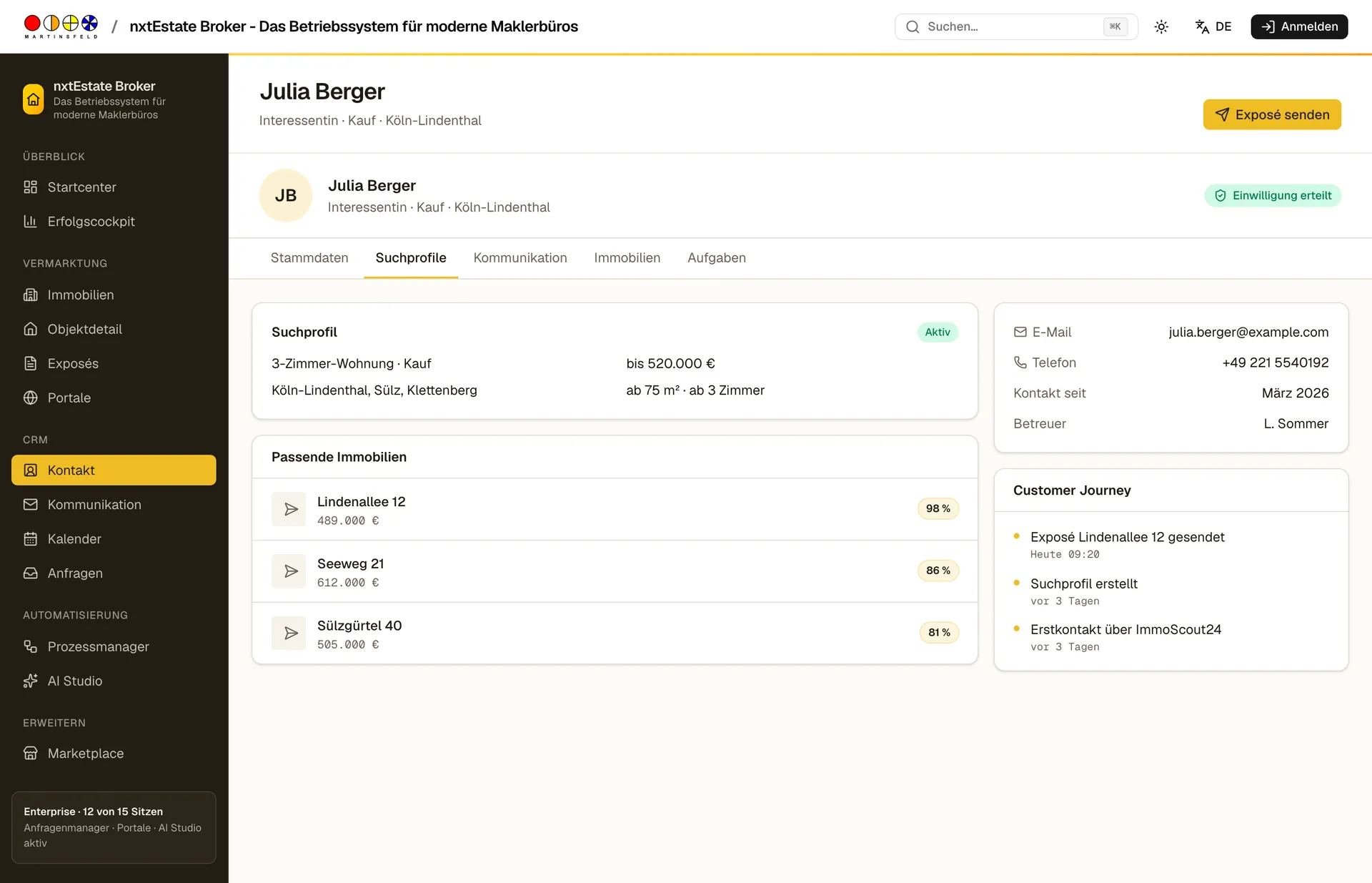The height and width of the screenshot is (883, 1372).
Task: Click the Martinsfeld logo in header
Action: tap(61, 26)
